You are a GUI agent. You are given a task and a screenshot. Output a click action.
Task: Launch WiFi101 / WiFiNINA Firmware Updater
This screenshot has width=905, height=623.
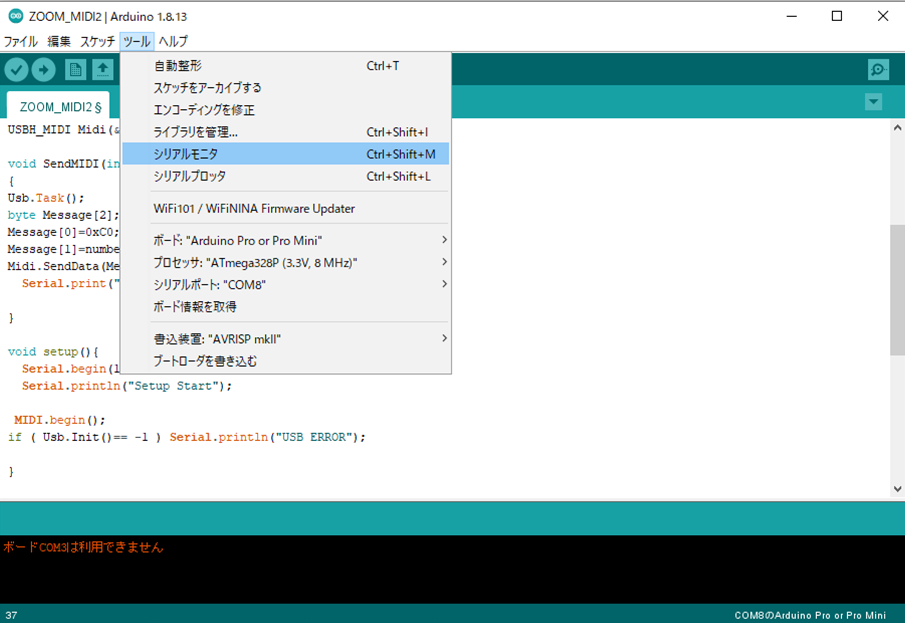pos(286,208)
